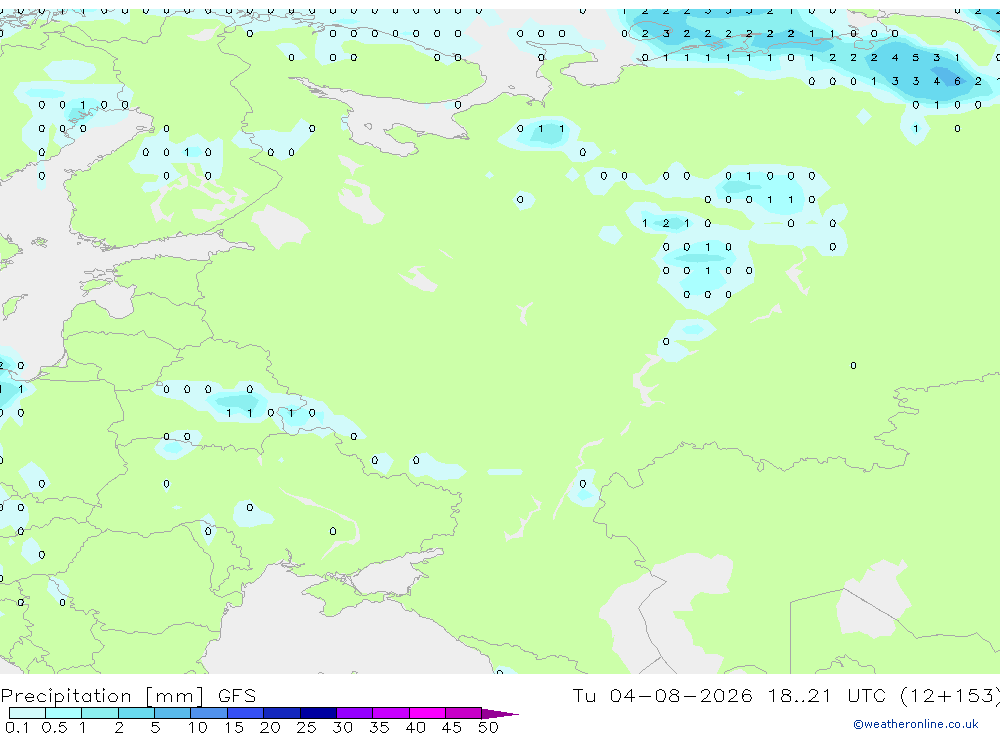
Task: Select the 1–2 mm legend color swatch
Action: pyautogui.click(x=100, y=713)
